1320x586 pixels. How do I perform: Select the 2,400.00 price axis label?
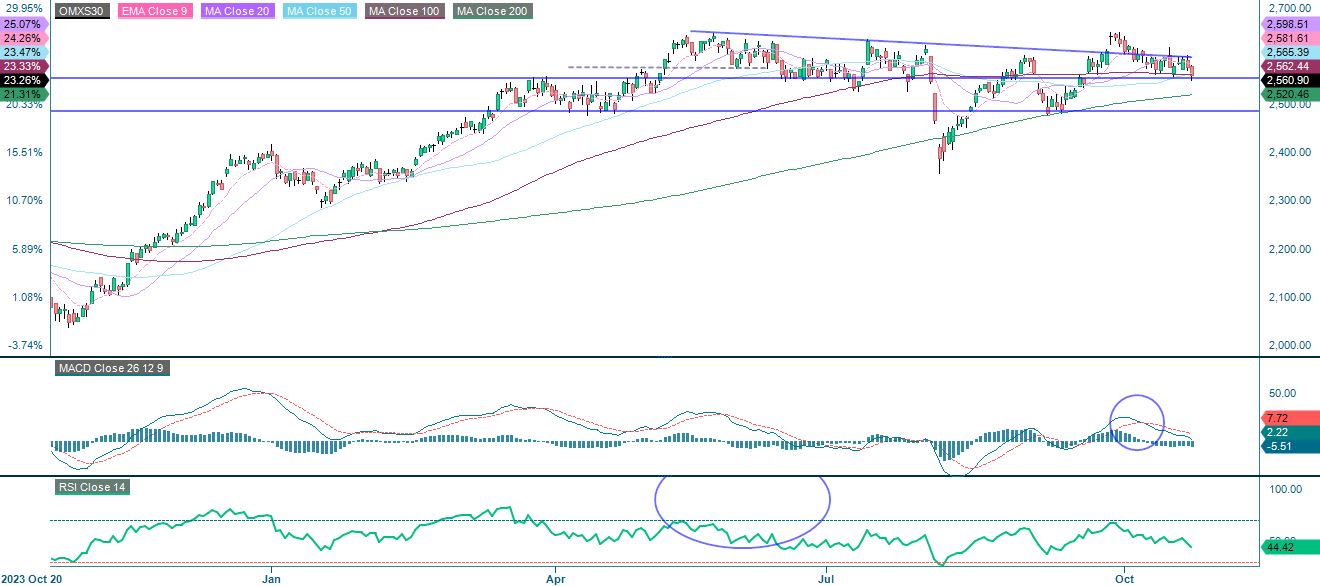(1289, 152)
